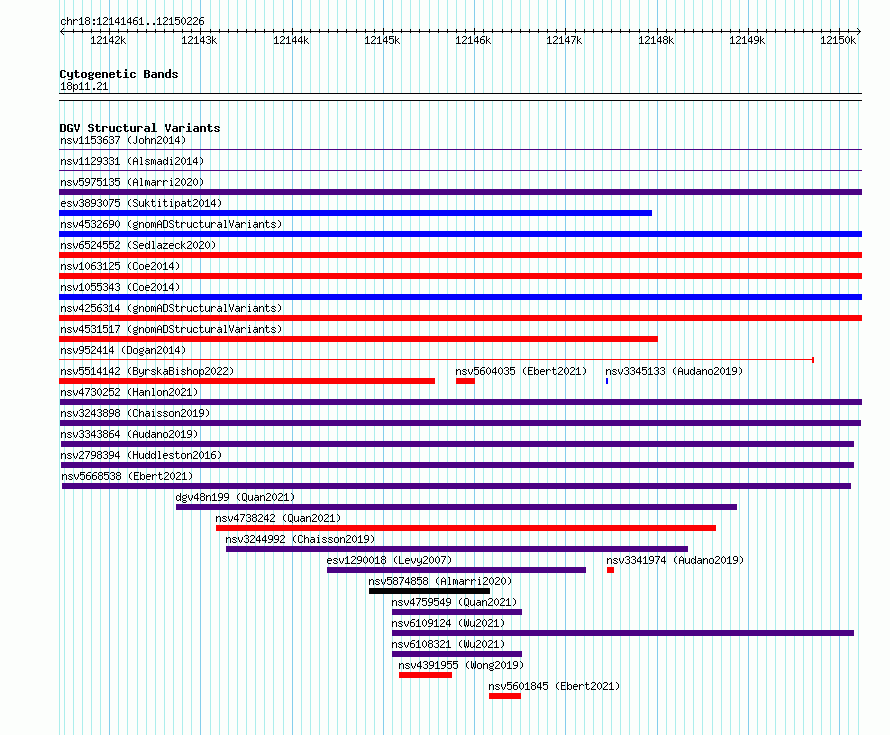The width and height of the screenshot is (890, 735).
Task: Click the purple nsv5668538 (Ebert2021) bar
Action: click(x=456, y=486)
